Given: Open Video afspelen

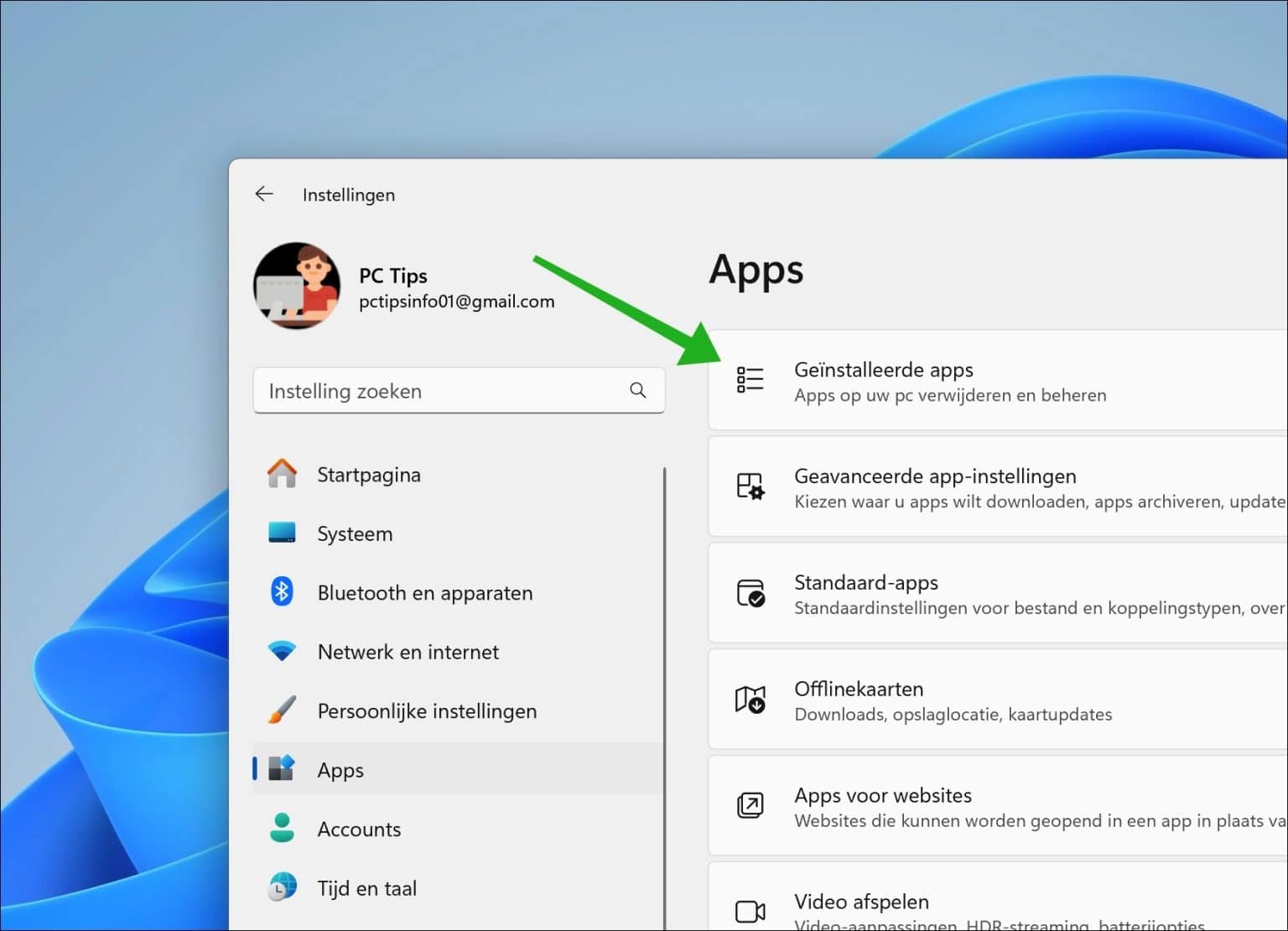Looking at the screenshot, I should [x=998, y=897].
